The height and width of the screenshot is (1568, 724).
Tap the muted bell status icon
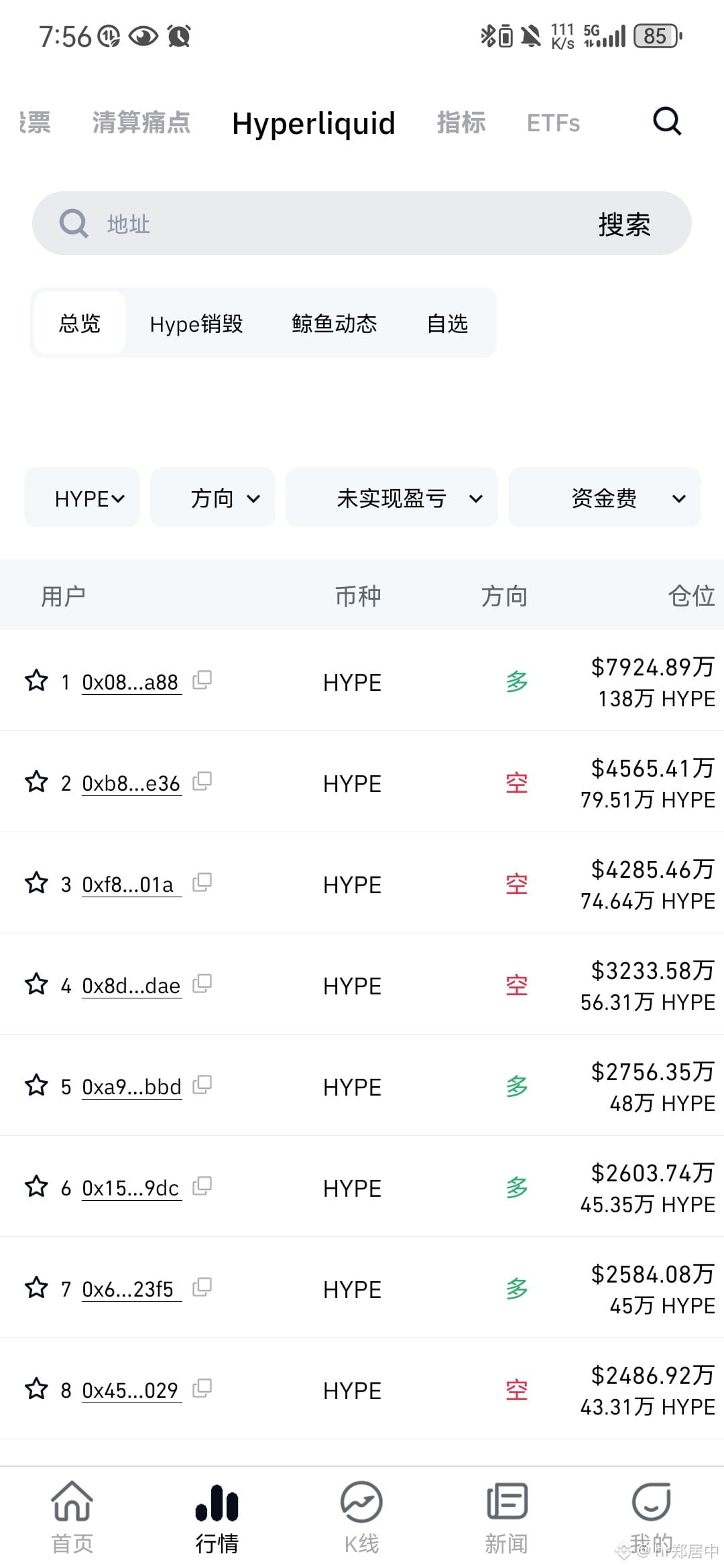click(x=531, y=36)
